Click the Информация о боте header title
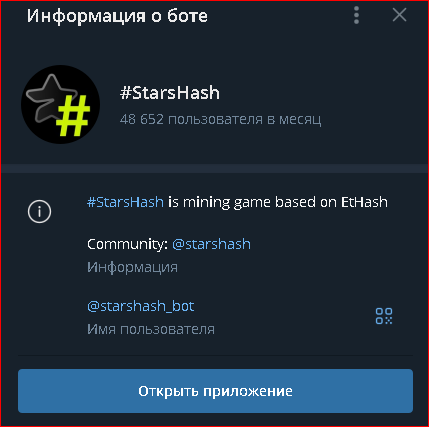429x427 pixels. click(x=117, y=16)
